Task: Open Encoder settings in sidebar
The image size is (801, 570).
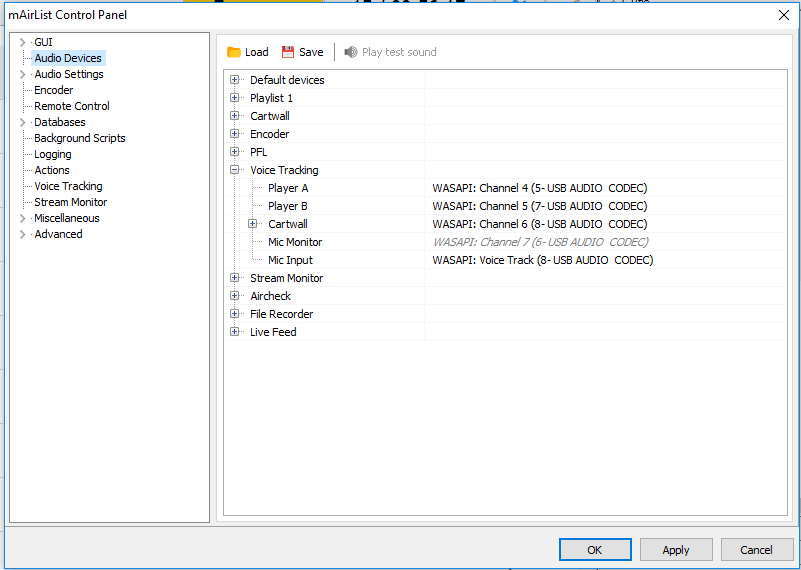Action: [54, 90]
